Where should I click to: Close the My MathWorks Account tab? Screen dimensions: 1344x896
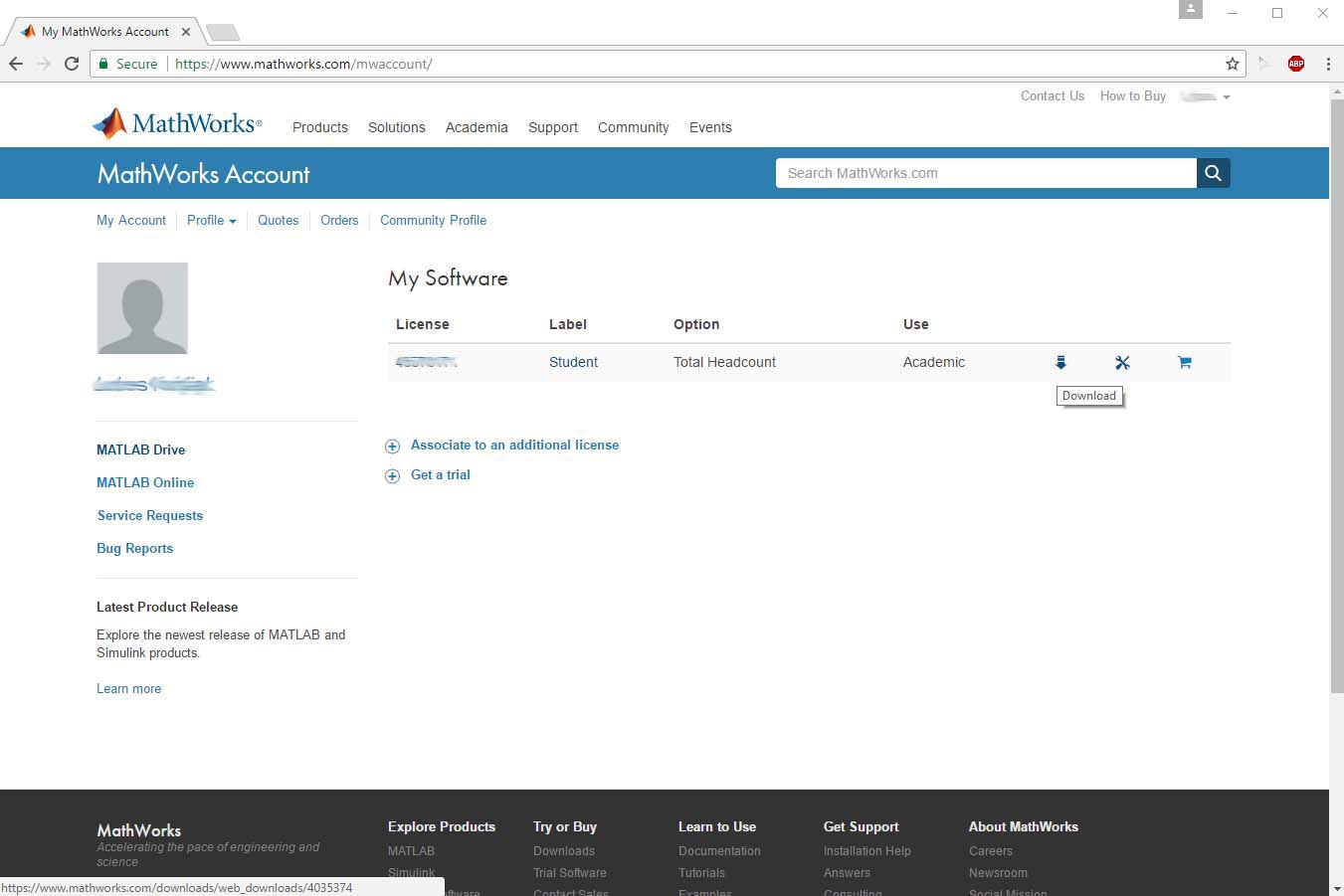pos(186,32)
